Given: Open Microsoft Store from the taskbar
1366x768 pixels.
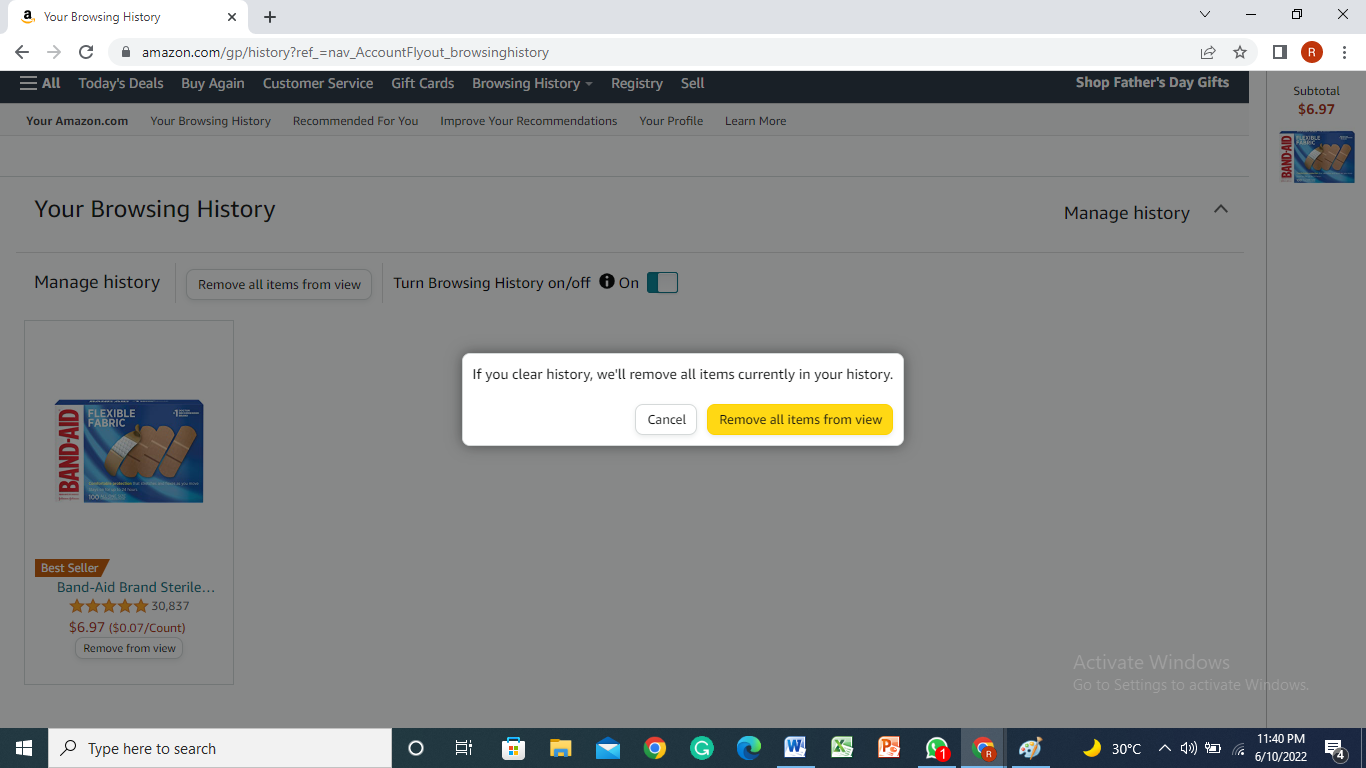Looking at the screenshot, I should 513,748.
